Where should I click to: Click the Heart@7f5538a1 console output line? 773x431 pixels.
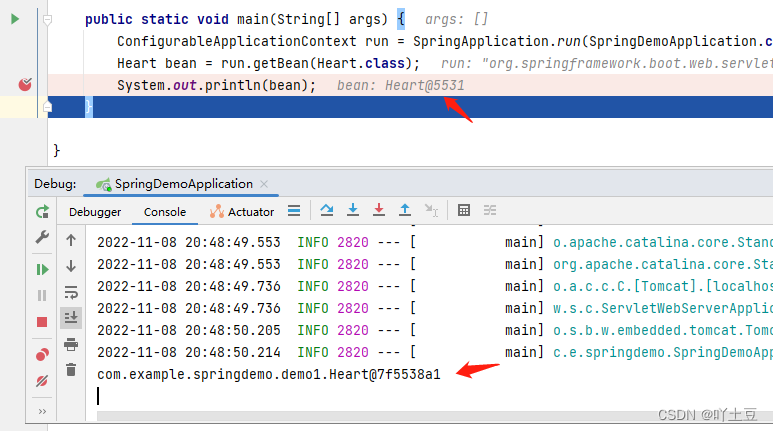point(269,374)
